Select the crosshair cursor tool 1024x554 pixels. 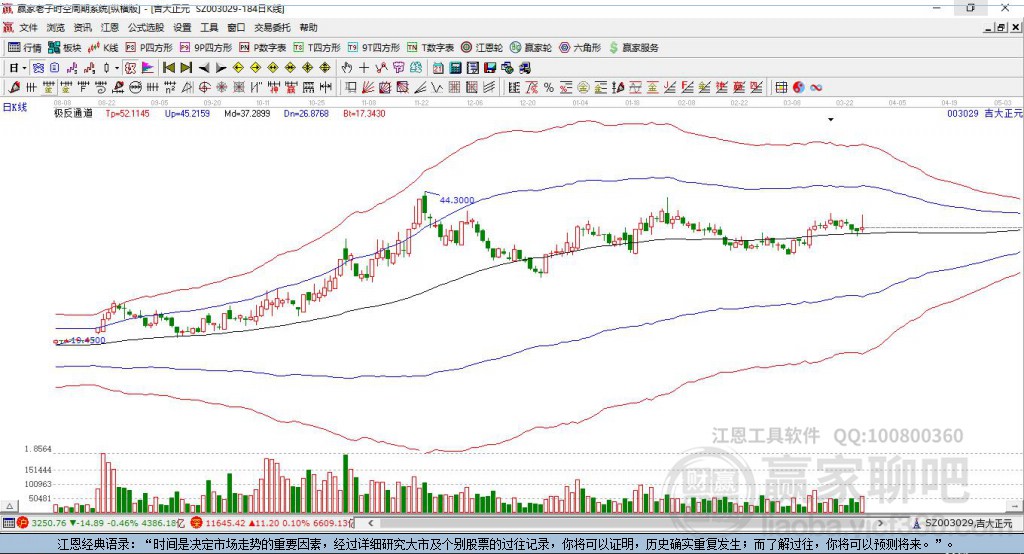(x=364, y=68)
